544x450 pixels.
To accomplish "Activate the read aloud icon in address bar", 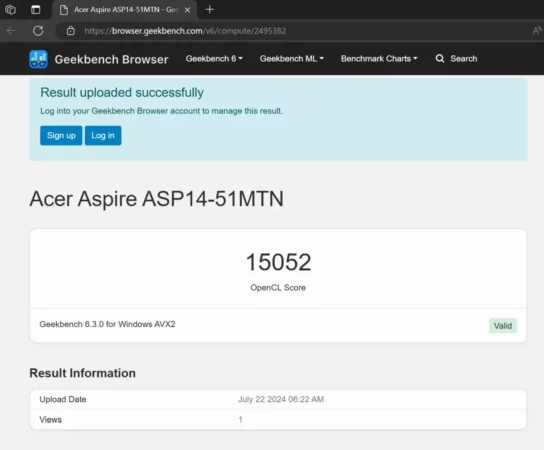I will 537,31.
